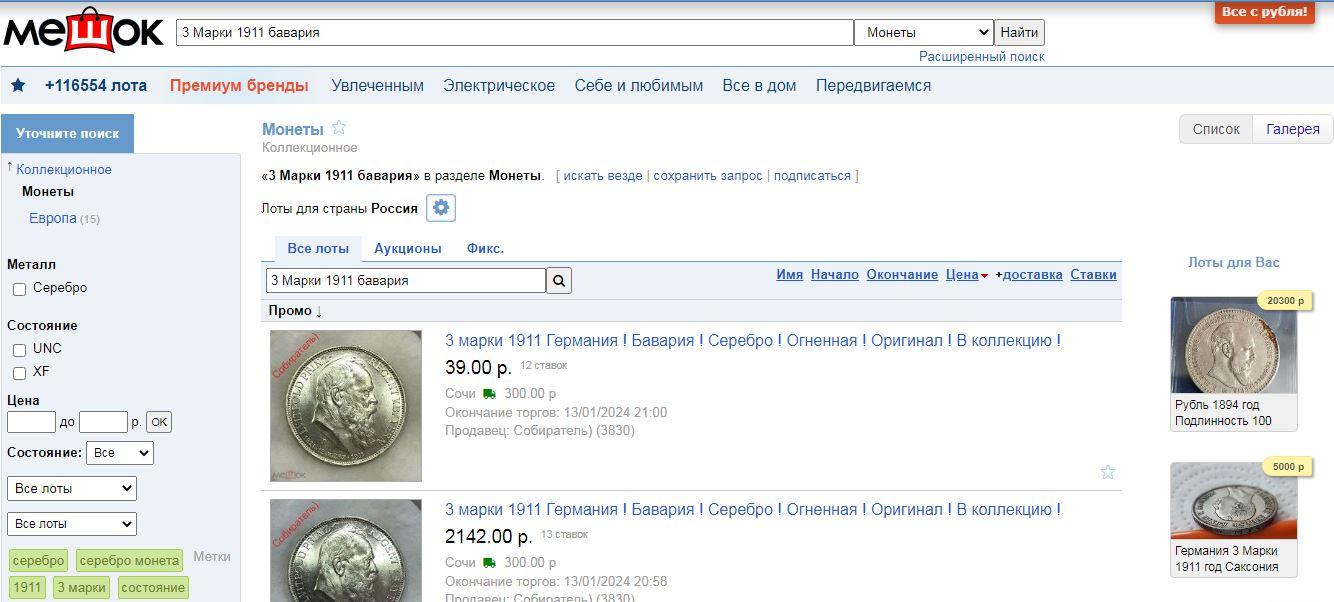Click the Найти search button
The image size is (1334, 602).
click(x=1019, y=32)
